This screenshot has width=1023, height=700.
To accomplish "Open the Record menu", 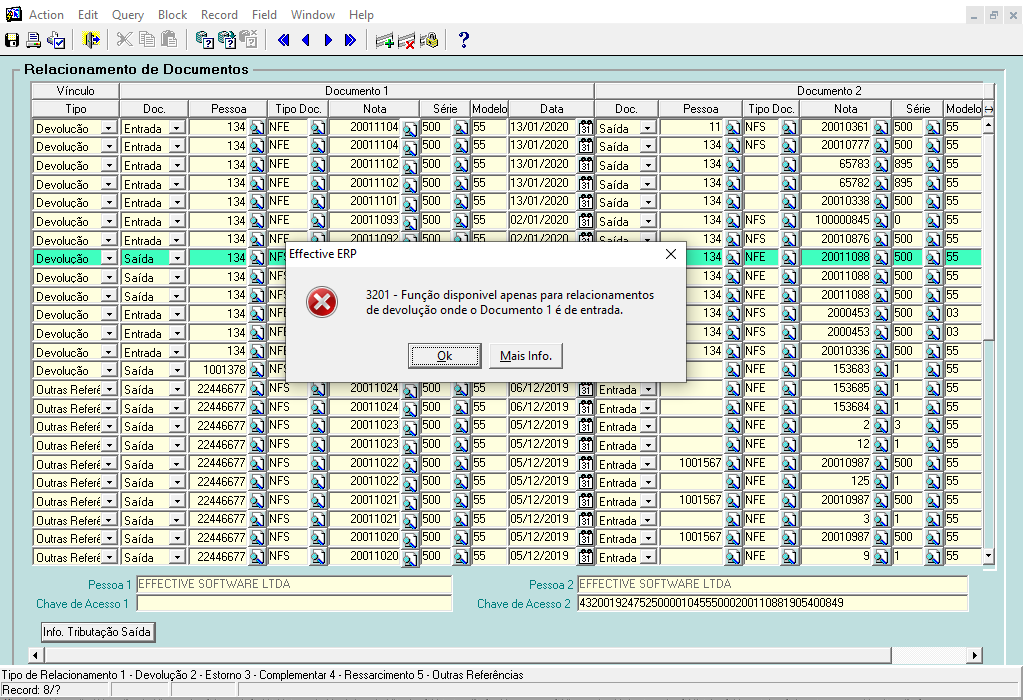I will click(x=219, y=15).
